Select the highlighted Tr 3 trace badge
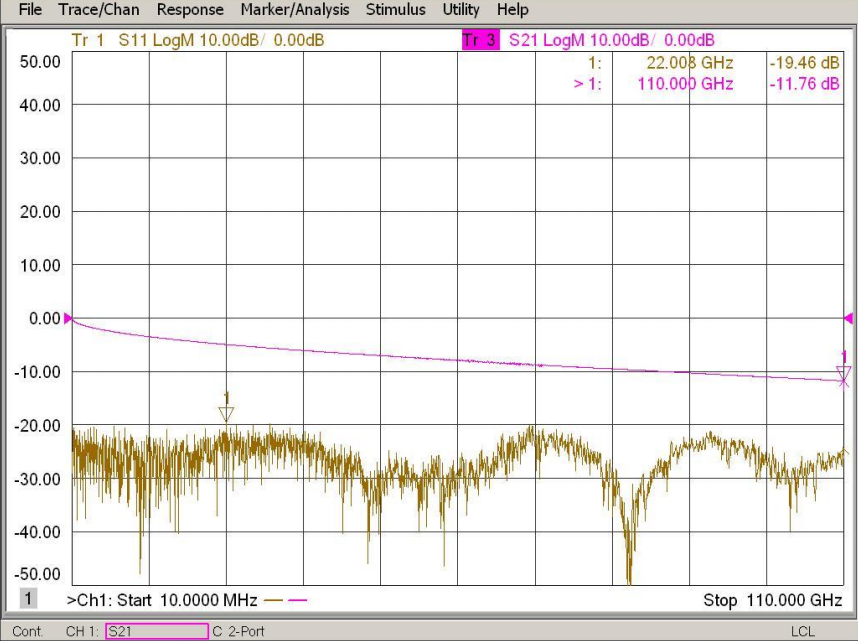The height and width of the screenshot is (641, 858). tap(479, 41)
